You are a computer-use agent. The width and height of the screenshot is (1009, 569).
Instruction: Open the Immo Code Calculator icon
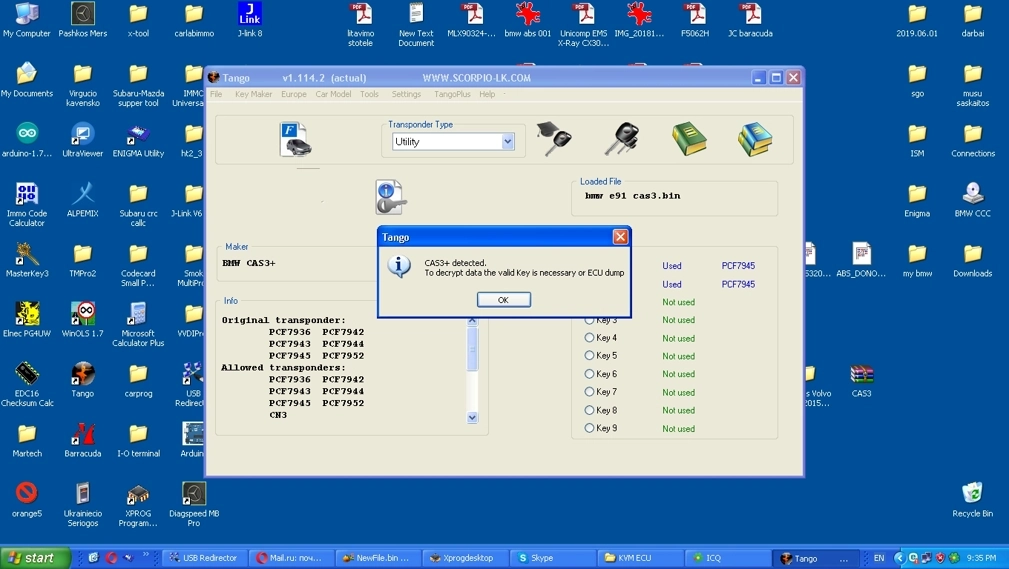tap(26, 204)
